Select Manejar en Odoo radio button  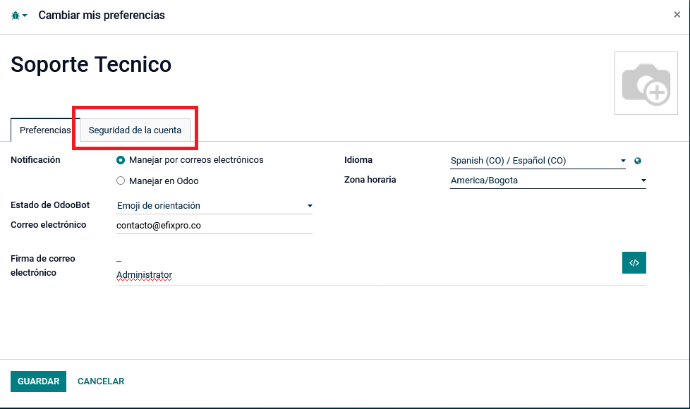121,180
